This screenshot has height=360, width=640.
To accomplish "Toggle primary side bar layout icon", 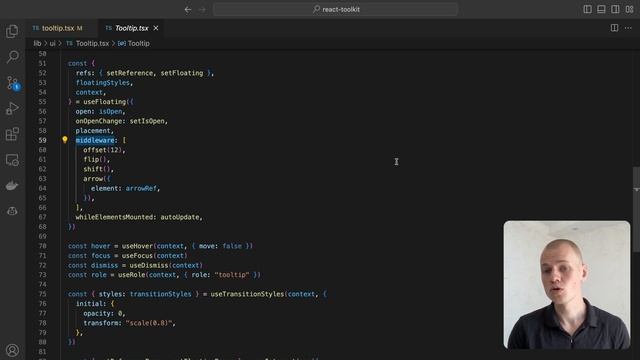I will point(587,9).
